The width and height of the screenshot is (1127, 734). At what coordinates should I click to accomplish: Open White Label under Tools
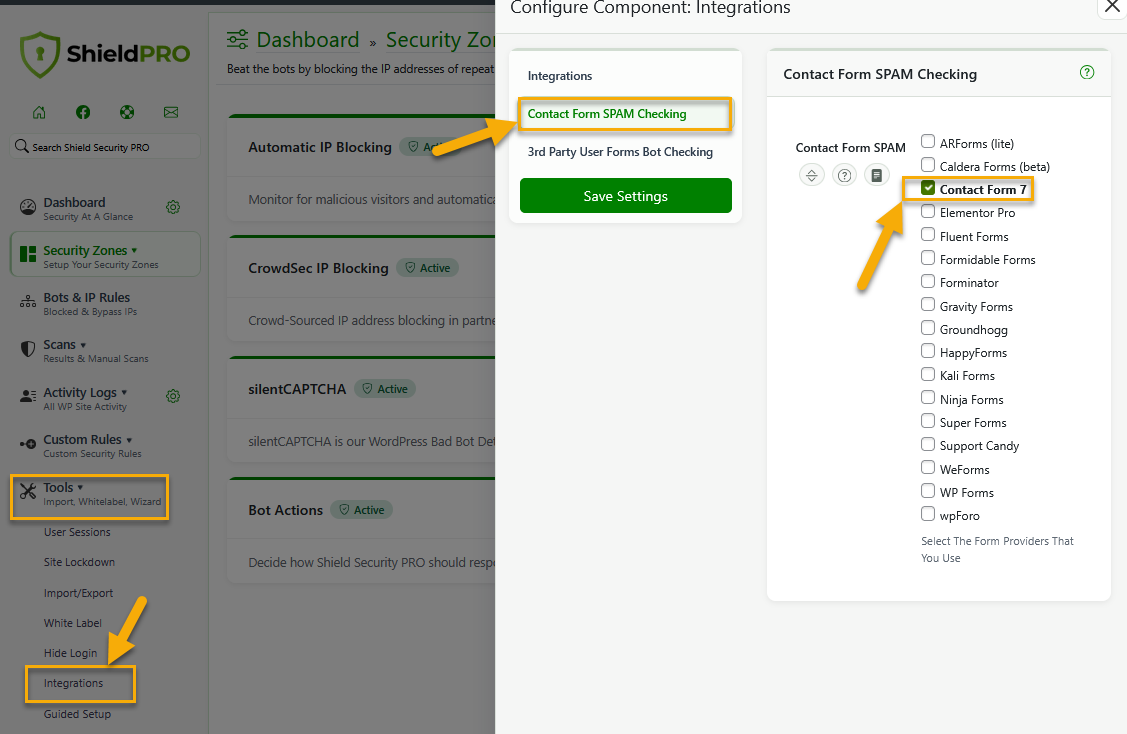73,623
